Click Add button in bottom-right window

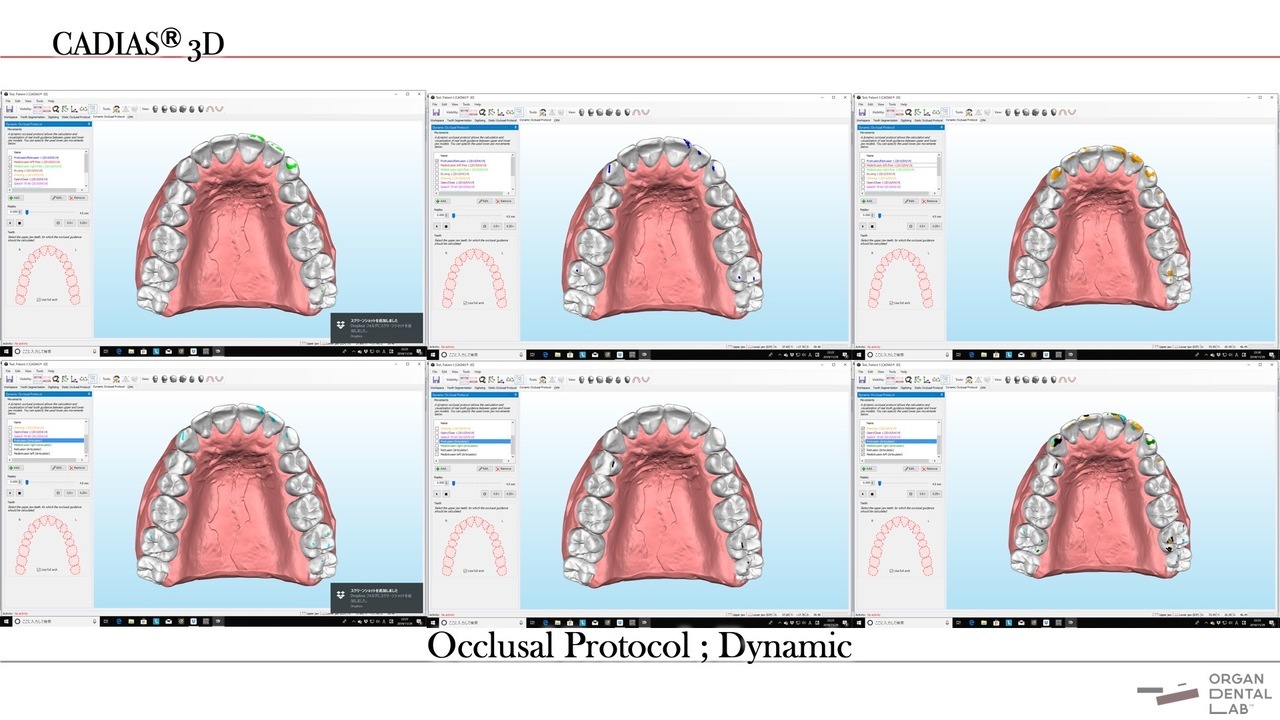pyautogui.click(x=868, y=469)
